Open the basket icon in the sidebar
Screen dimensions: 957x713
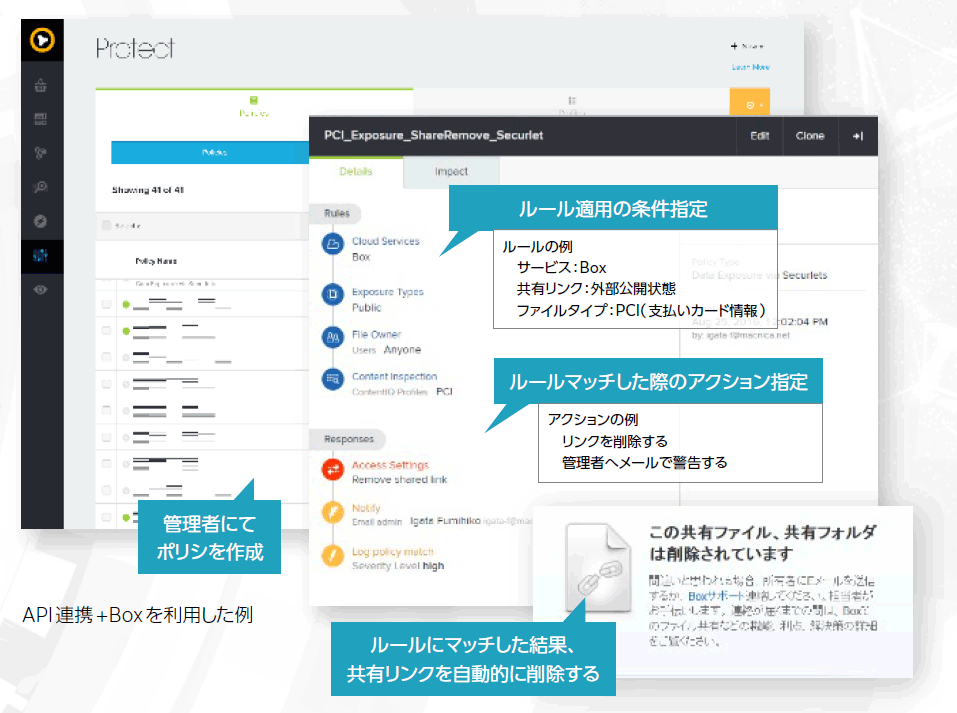pyautogui.click(x=41, y=85)
